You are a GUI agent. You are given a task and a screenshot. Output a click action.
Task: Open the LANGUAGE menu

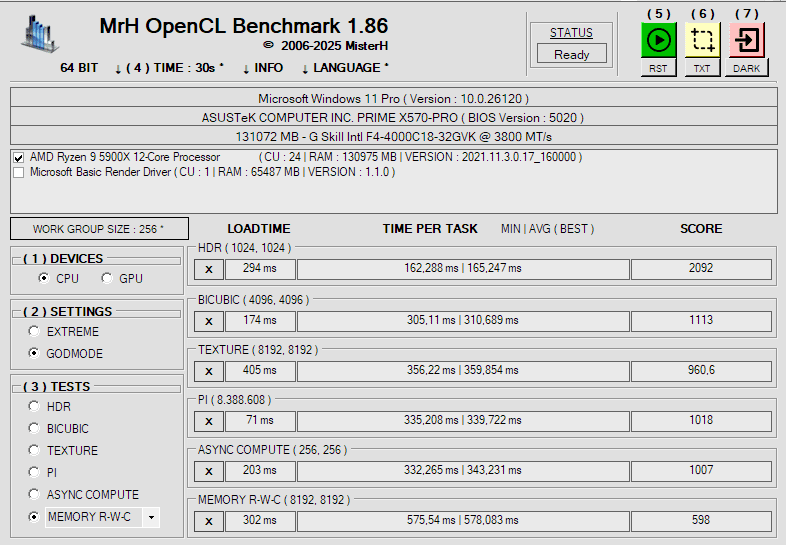[346, 68]
